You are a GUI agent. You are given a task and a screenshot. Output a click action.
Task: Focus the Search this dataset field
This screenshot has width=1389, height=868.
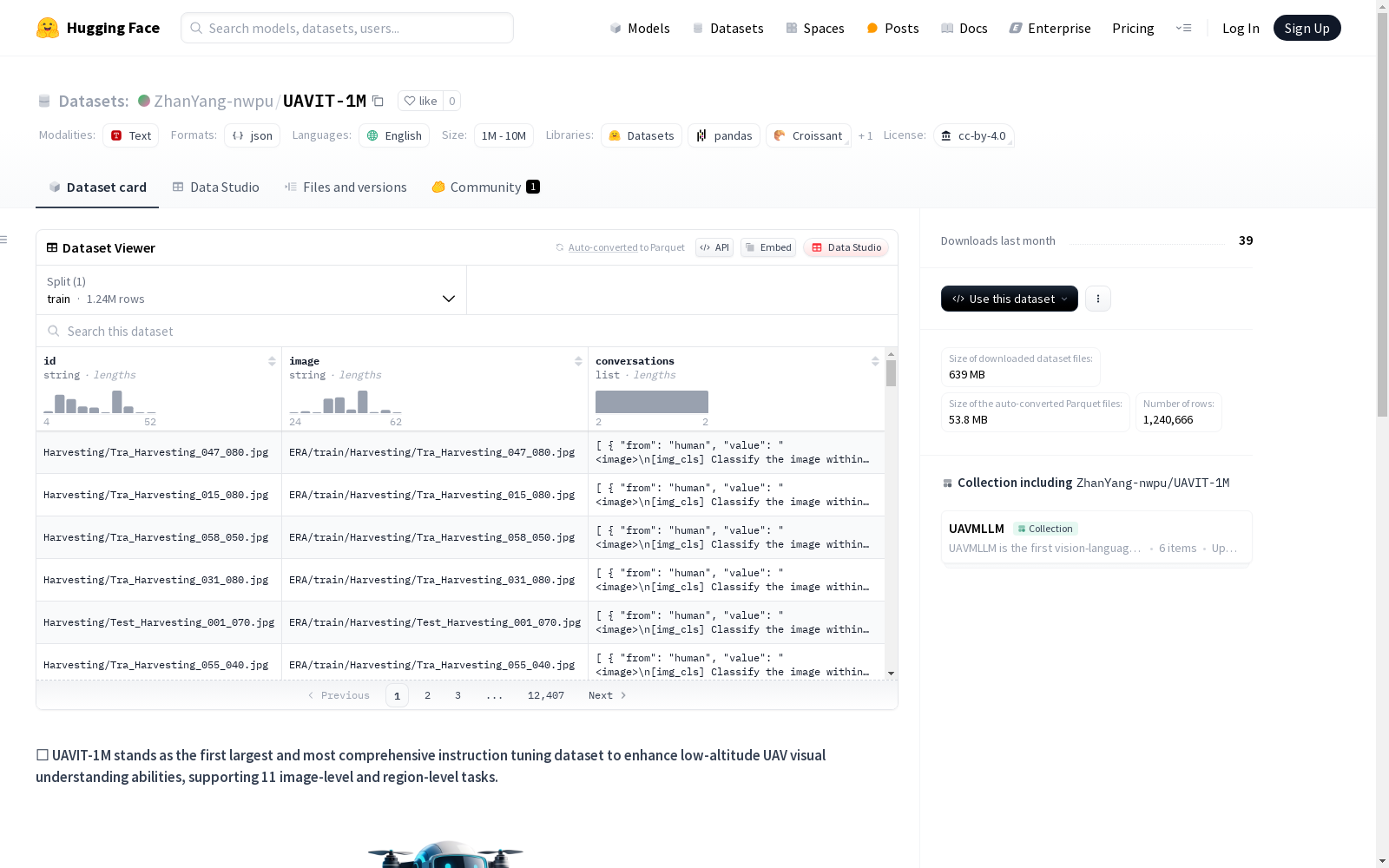tap(467, 331)
